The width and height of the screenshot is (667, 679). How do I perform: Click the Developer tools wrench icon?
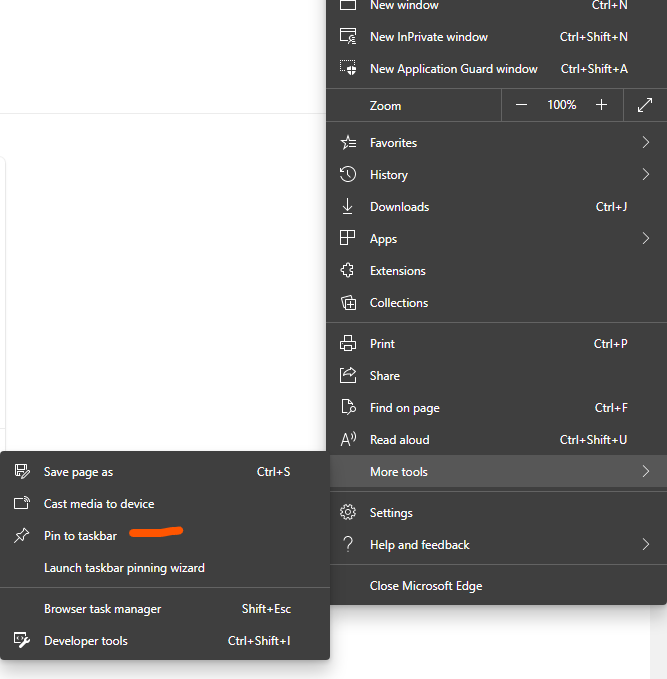point(22,640)
